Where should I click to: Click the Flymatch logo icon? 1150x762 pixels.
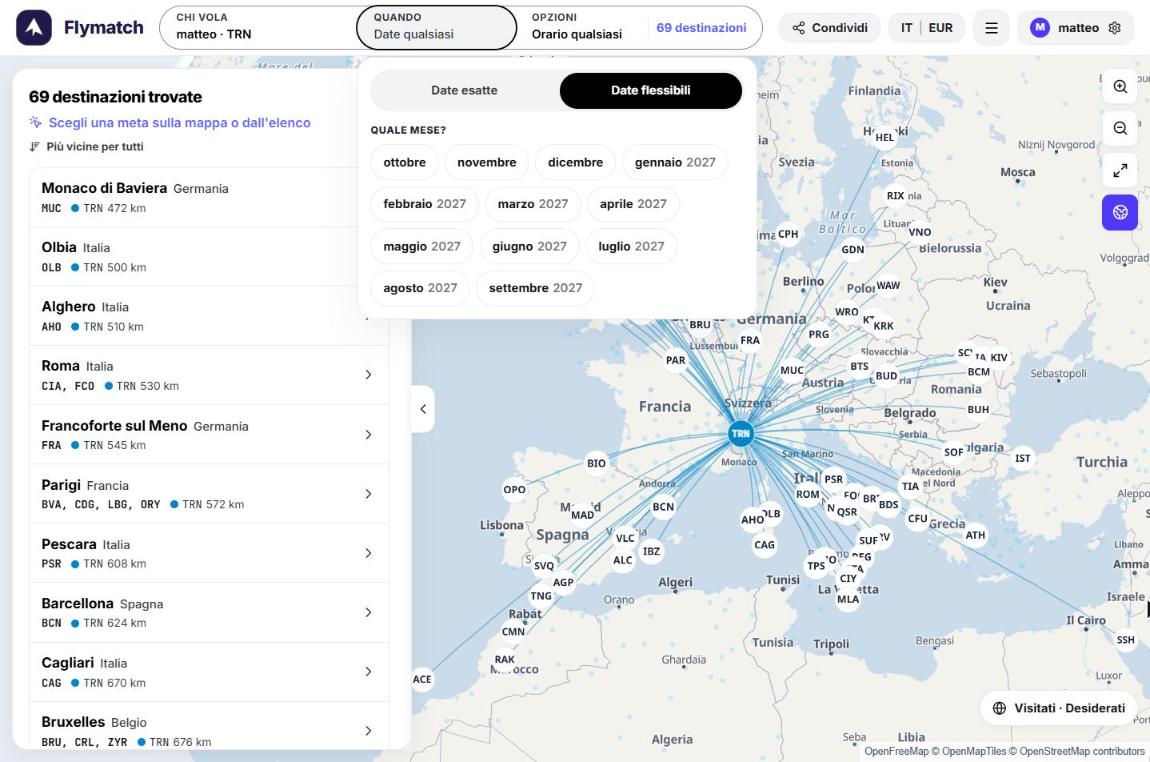pyautogui.click(x=34, y=28)
